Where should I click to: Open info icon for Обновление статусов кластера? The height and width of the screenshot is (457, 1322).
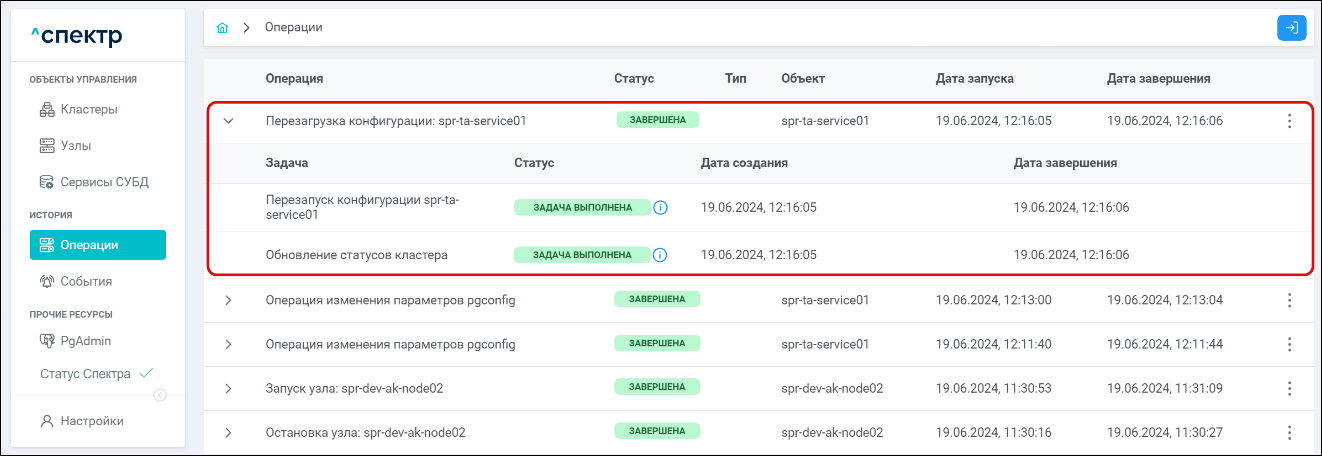click(660, 255)
